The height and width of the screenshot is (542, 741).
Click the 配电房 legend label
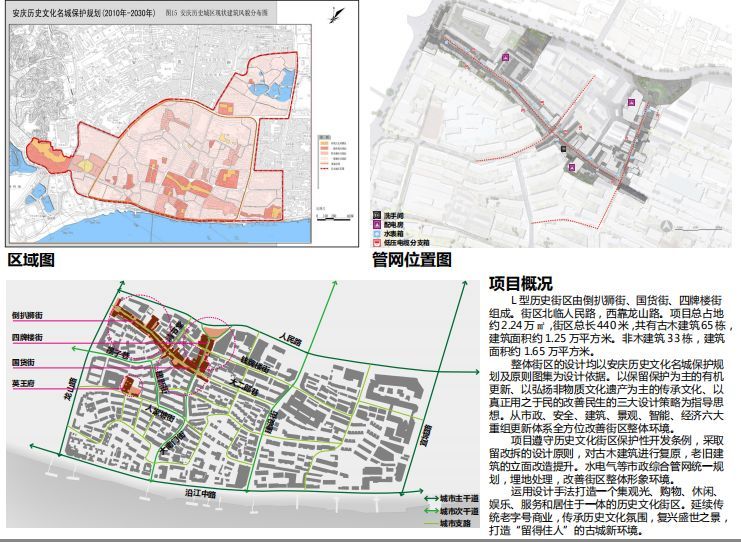pyautogui.click(x=394, y=224)
